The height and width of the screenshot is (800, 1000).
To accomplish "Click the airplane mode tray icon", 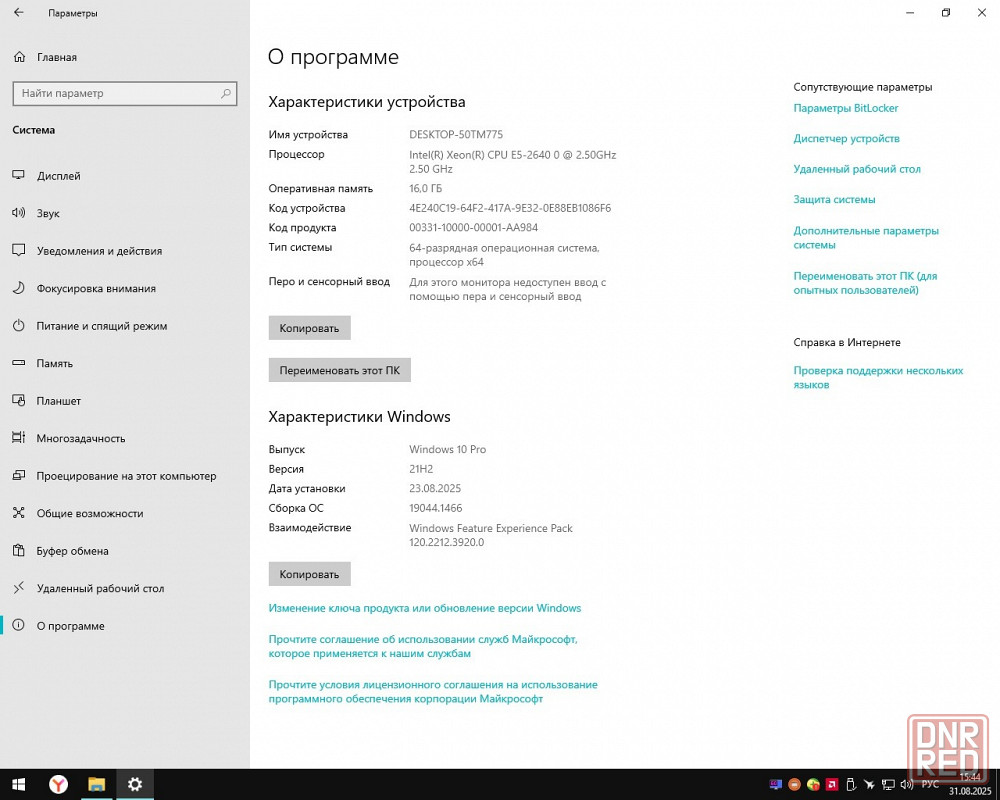I will click(x=870, y=785).
